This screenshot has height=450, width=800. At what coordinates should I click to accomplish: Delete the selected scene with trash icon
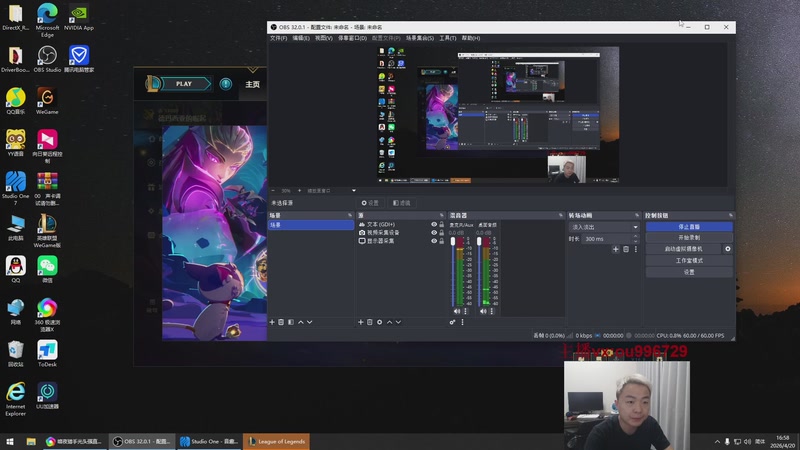coord(281,322)
